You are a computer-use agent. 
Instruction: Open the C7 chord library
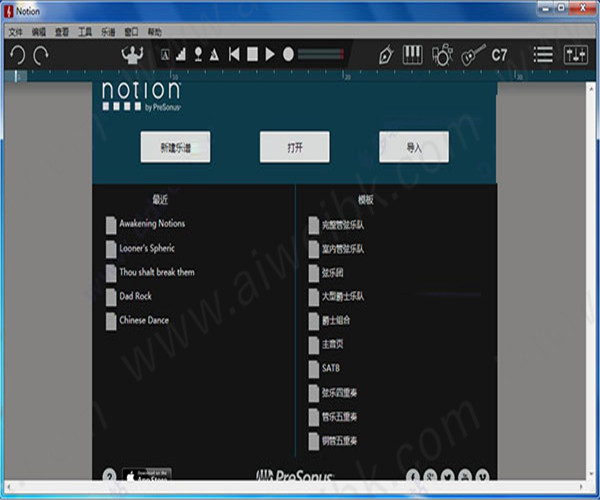(499, 55)
